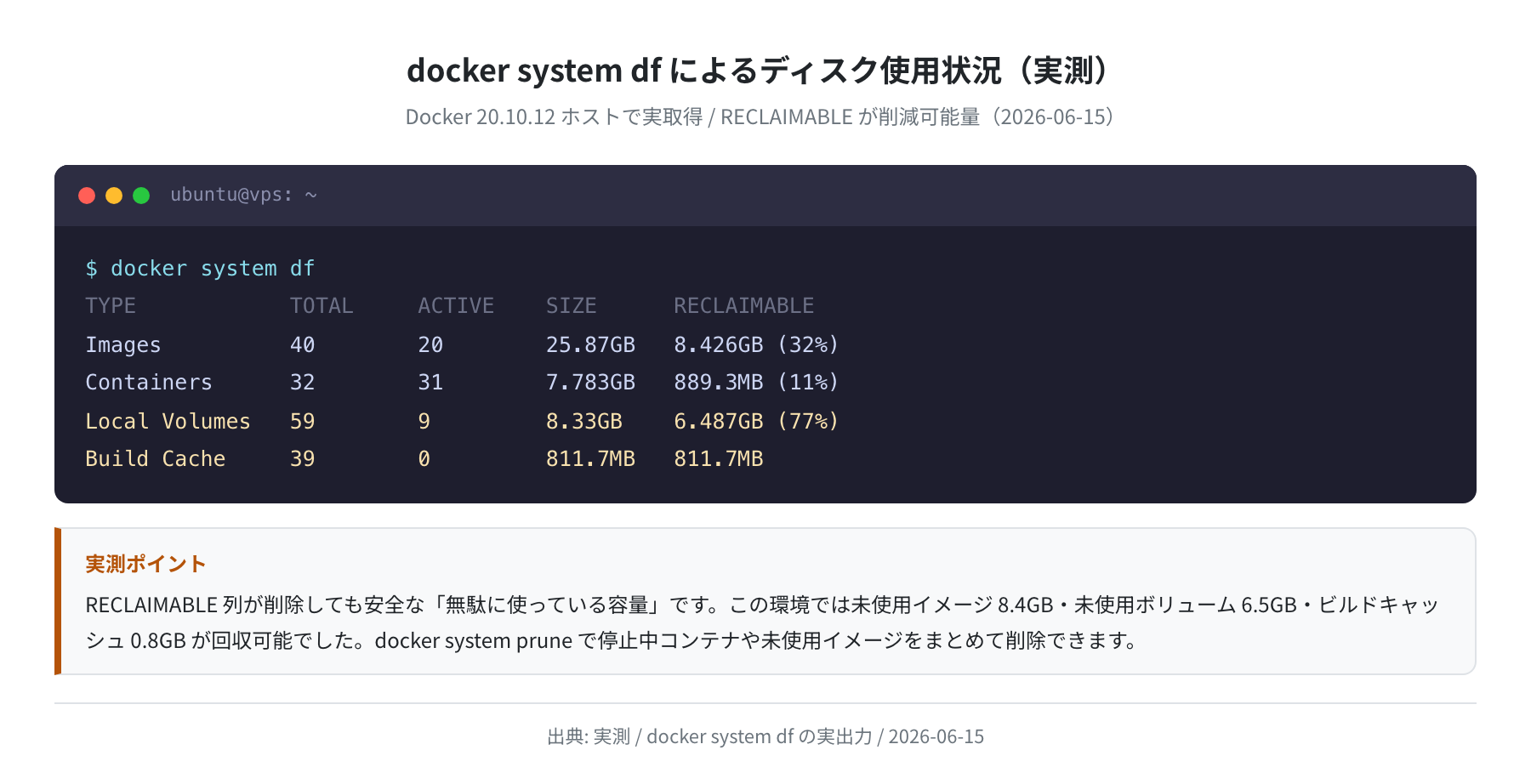This screenshot has width=1531, height=784.
Task: Click the green maximize dot in terminal
Action: pos(141,196)
